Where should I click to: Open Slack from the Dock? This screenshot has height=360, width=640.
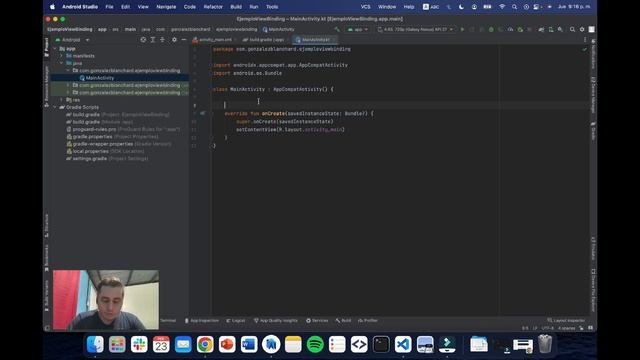(139, 344)
